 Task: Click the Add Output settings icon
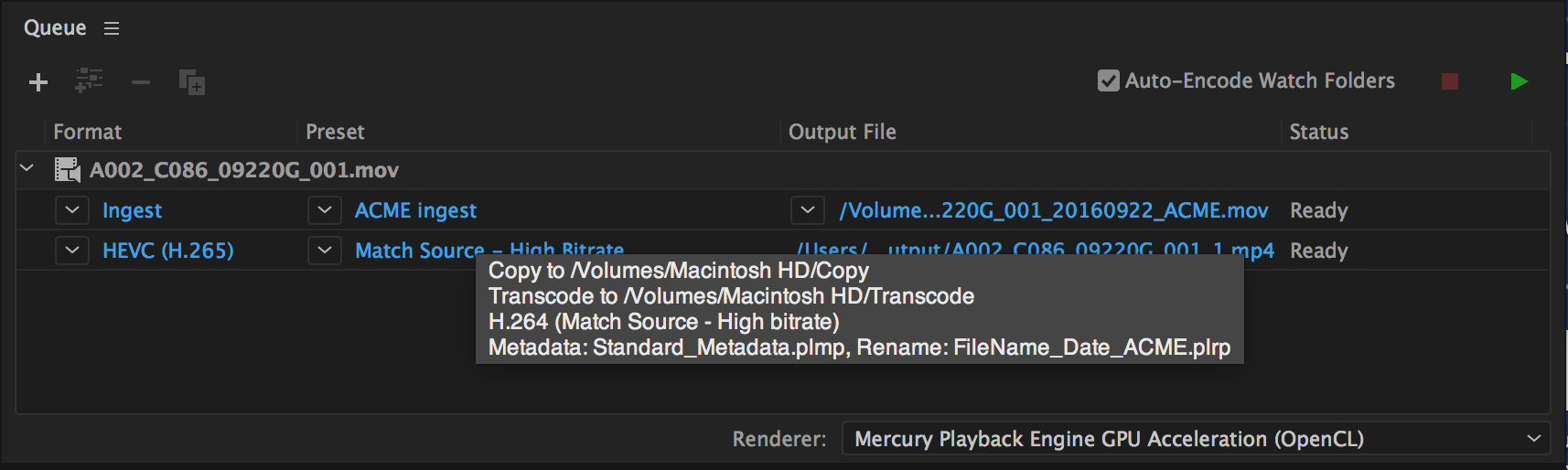89,81
